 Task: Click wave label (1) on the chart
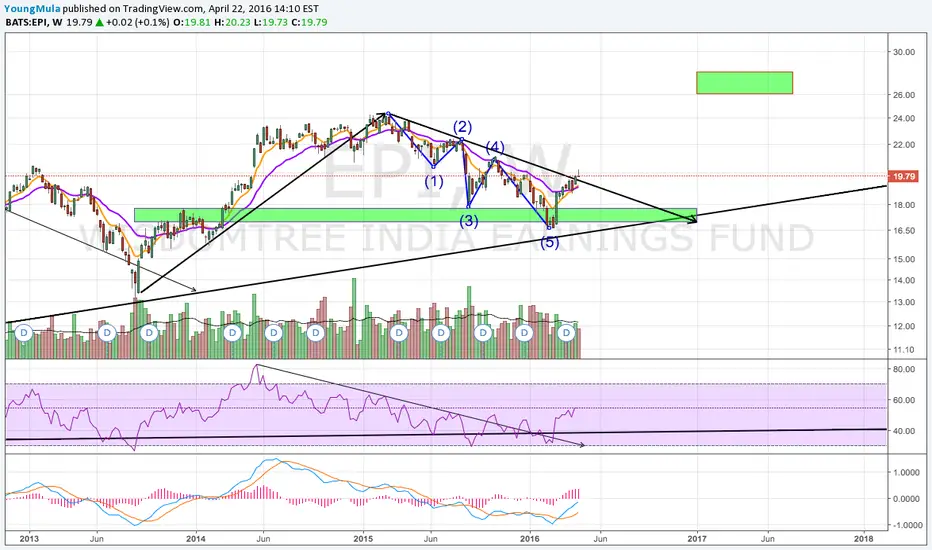click(434, 181)
